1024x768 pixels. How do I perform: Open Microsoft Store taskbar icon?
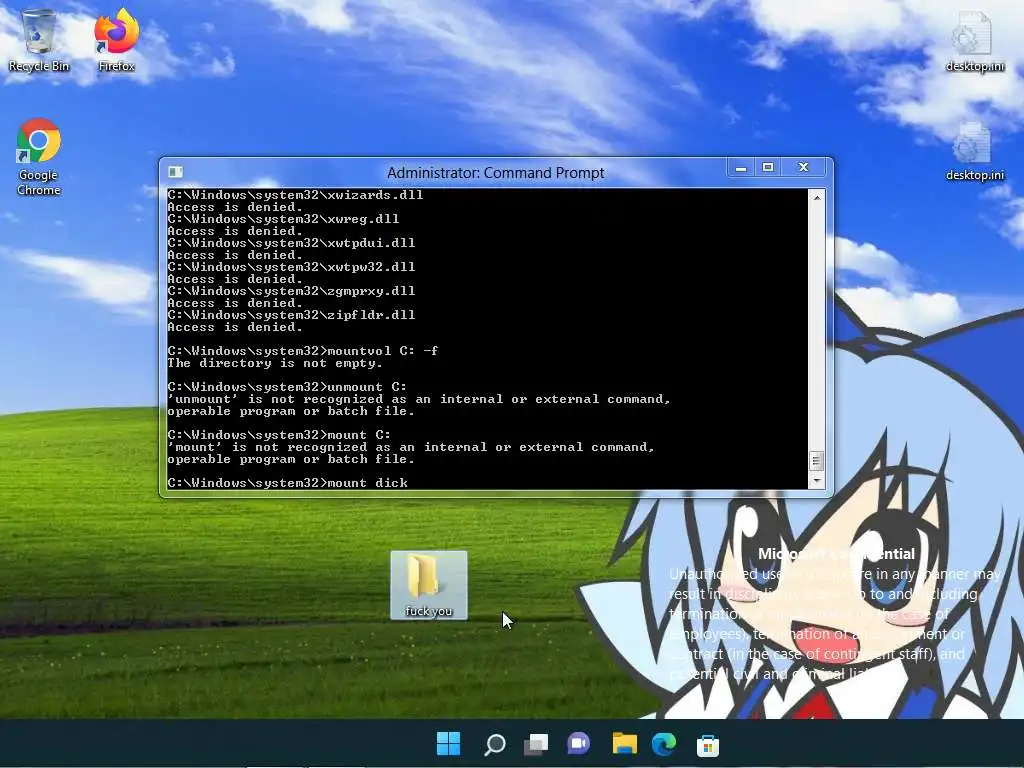(707, 744)
